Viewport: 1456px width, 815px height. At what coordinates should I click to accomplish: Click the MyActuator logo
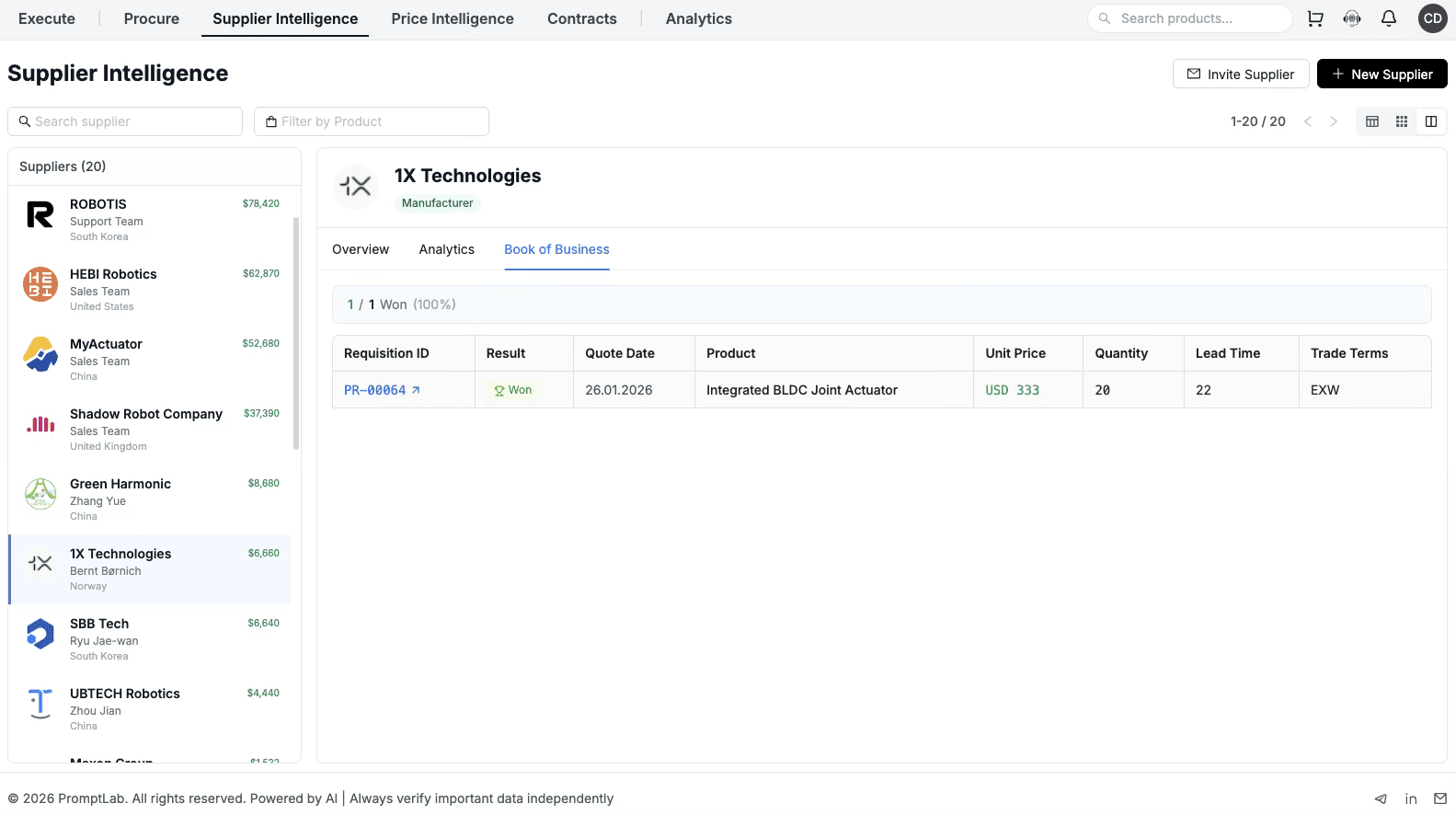[40, 354]
